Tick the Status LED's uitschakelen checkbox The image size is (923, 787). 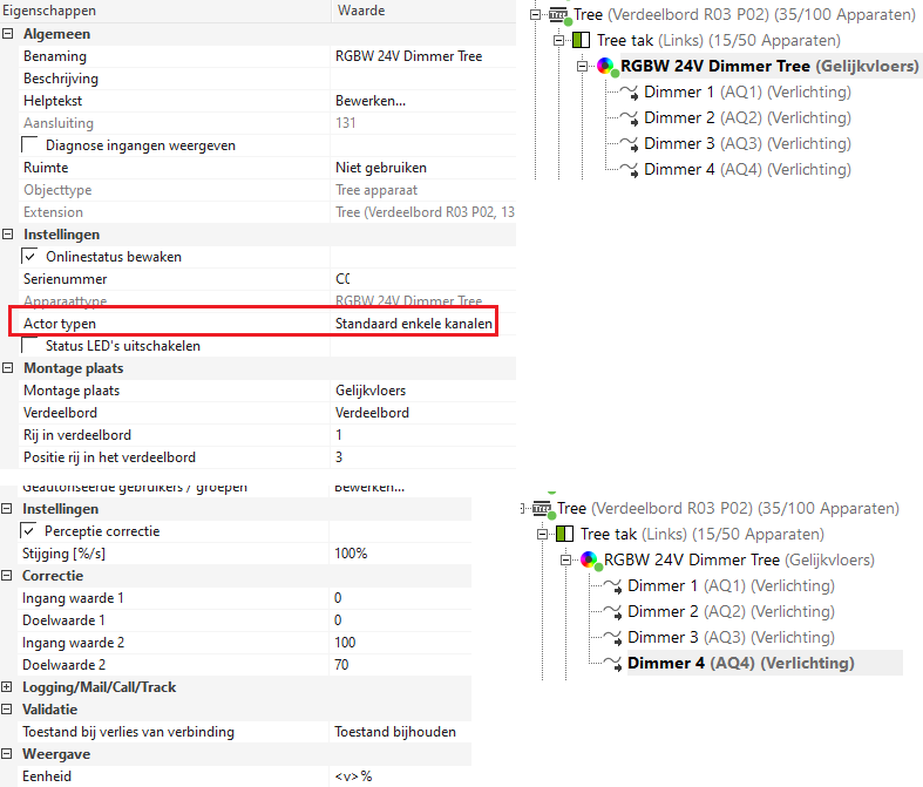(29, 345)
